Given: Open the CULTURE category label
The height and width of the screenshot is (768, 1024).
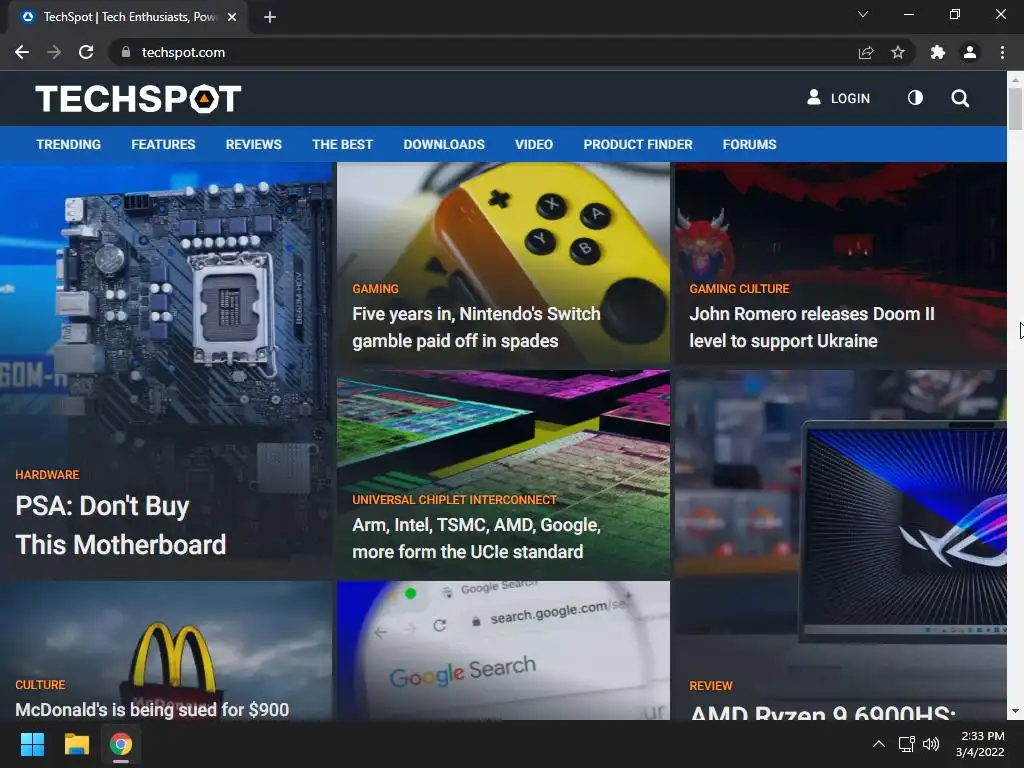Looking at the screenshot, I should pyautogui.click(x=40, y=685).
